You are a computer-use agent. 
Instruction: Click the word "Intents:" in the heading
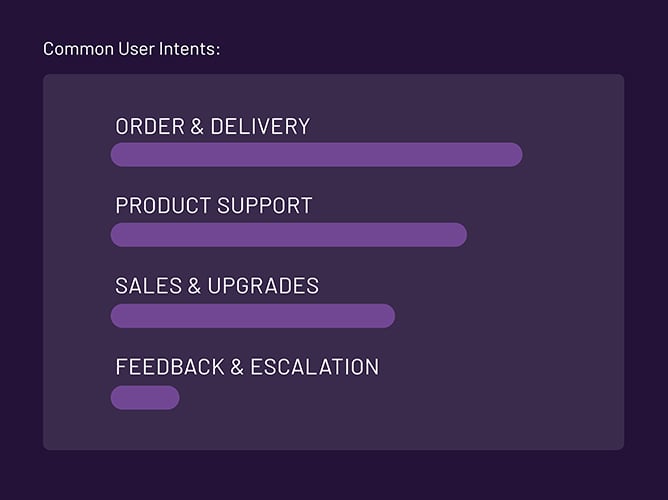coord(193,48)
